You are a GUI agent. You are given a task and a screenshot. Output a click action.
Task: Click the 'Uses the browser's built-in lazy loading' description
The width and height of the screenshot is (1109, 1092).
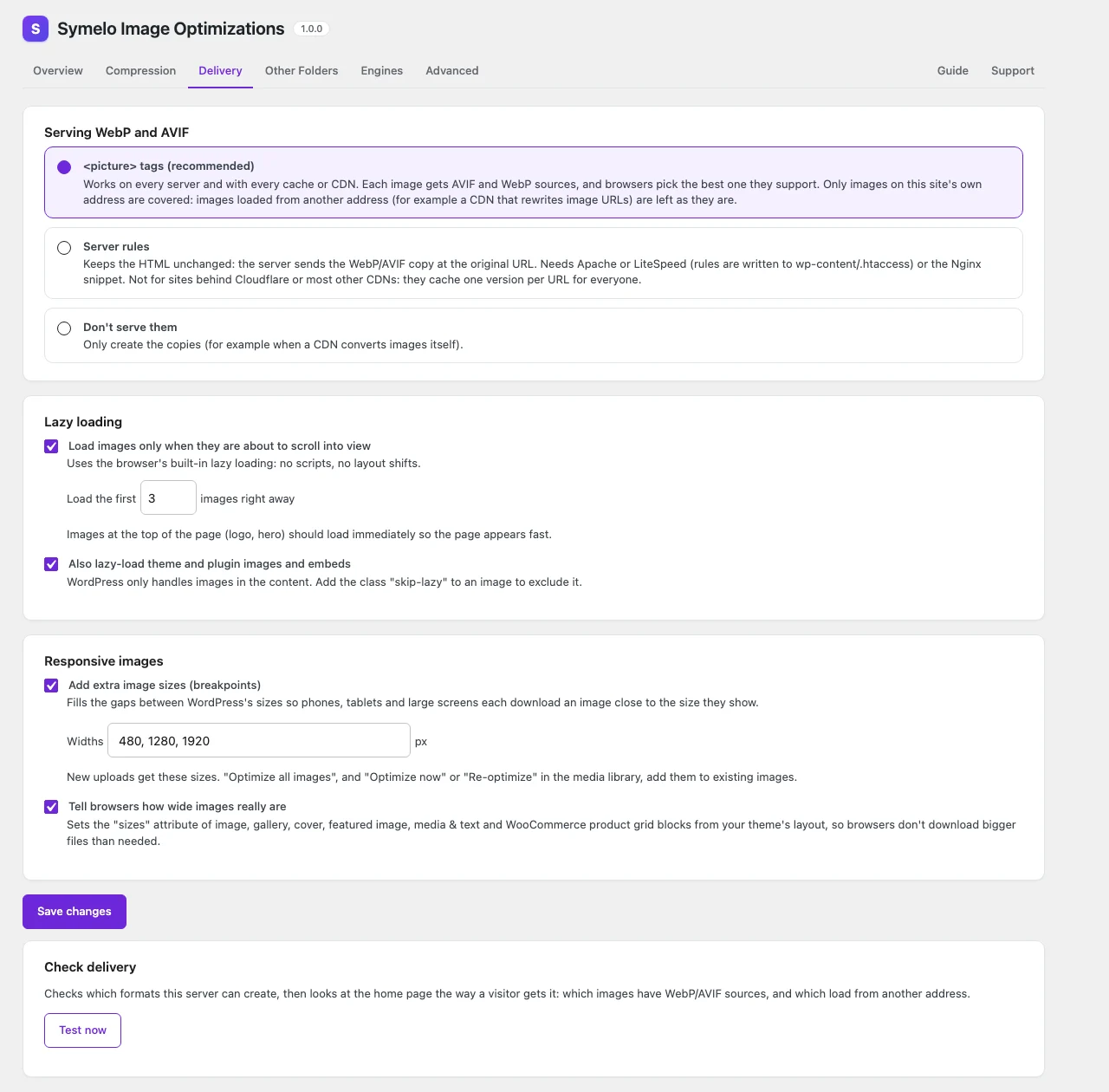point(243,464)
